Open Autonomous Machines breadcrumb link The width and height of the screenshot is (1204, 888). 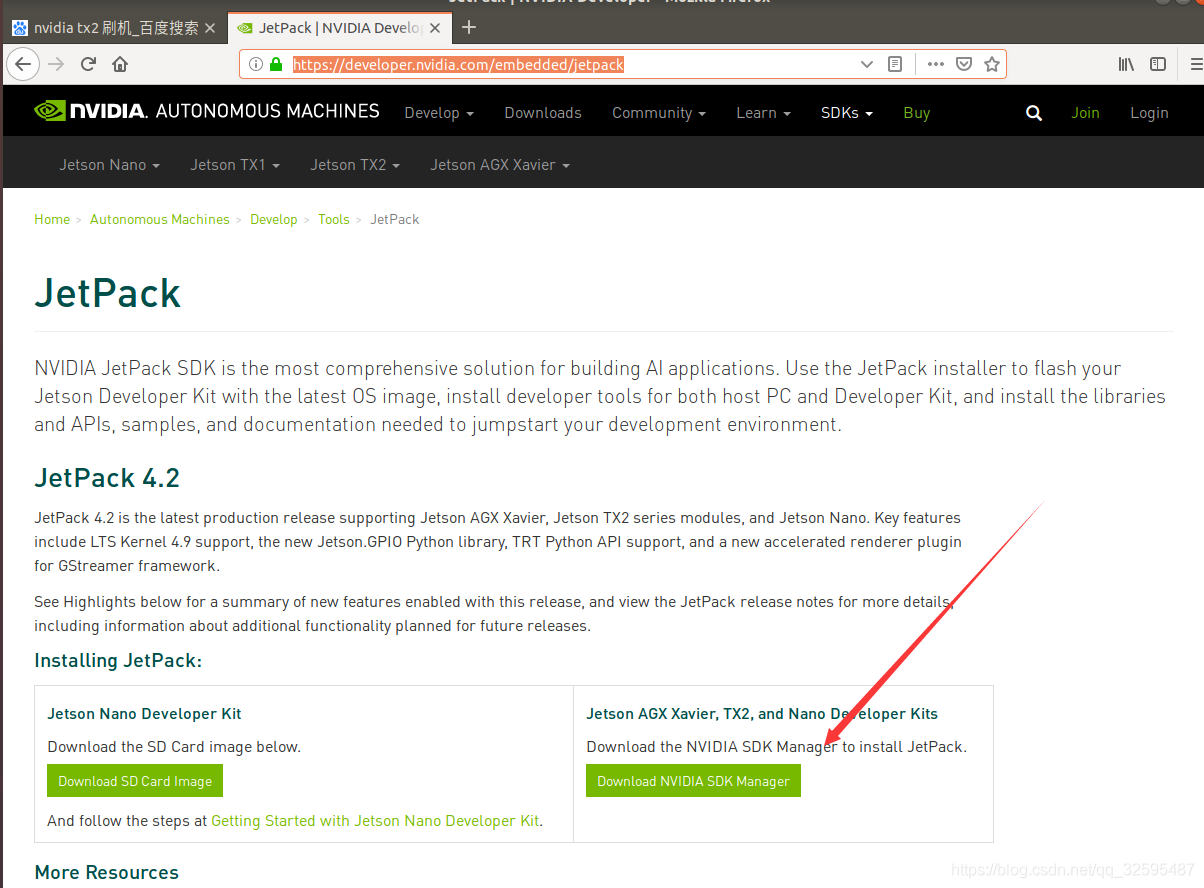(160, 219)
